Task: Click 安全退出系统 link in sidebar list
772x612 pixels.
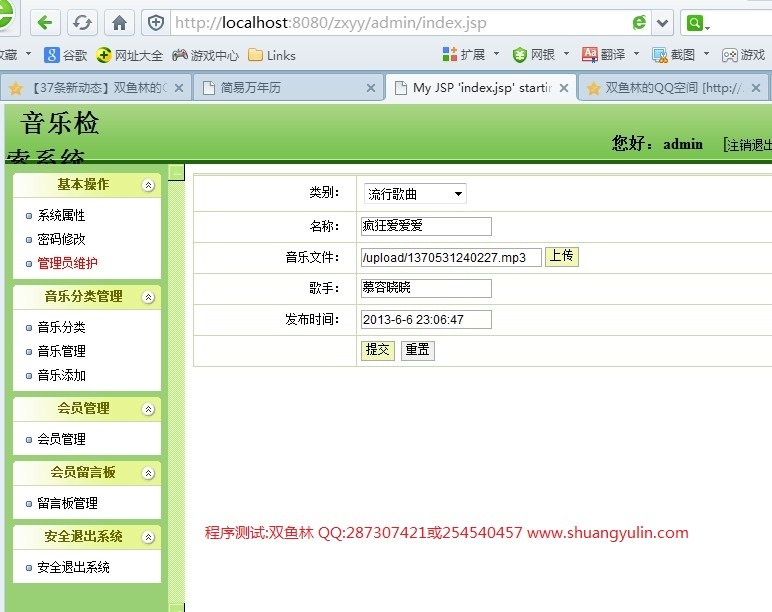Action: click(x=73, y=567)
